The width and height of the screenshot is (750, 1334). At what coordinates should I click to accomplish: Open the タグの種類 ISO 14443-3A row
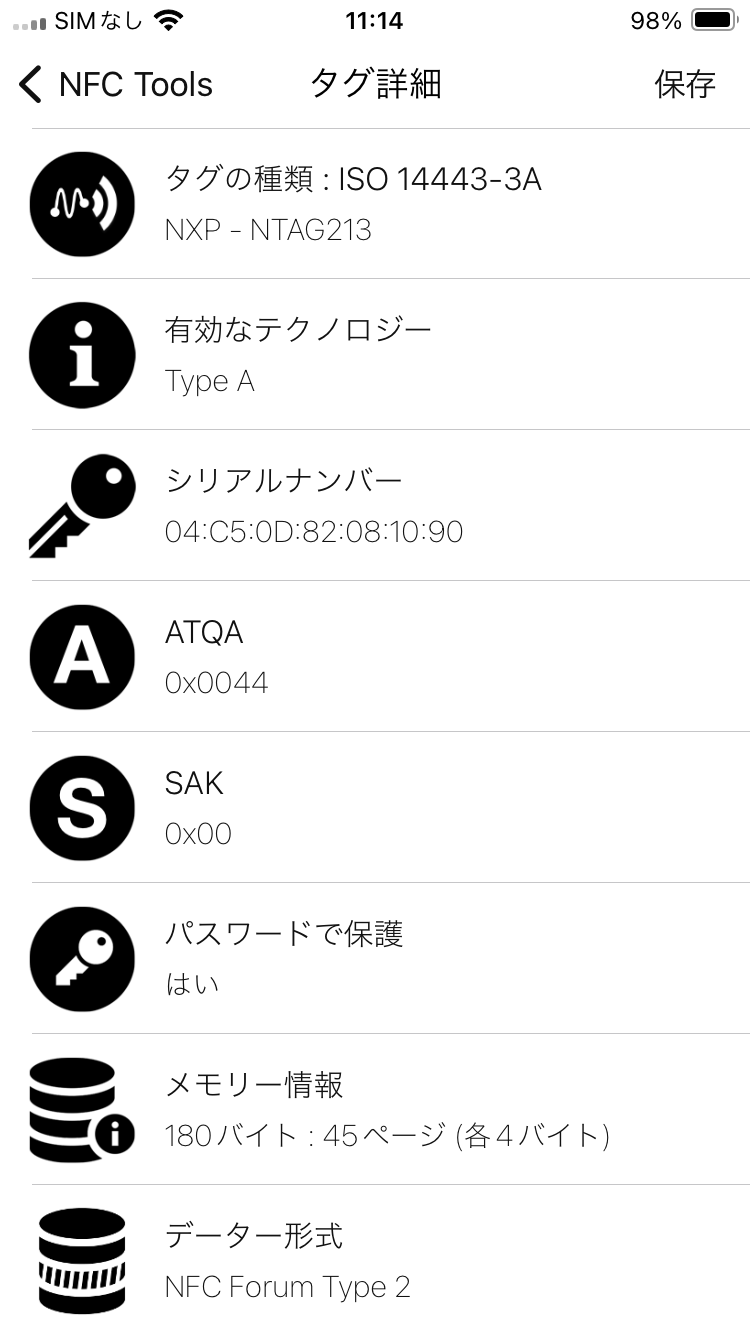coord(391,204)
